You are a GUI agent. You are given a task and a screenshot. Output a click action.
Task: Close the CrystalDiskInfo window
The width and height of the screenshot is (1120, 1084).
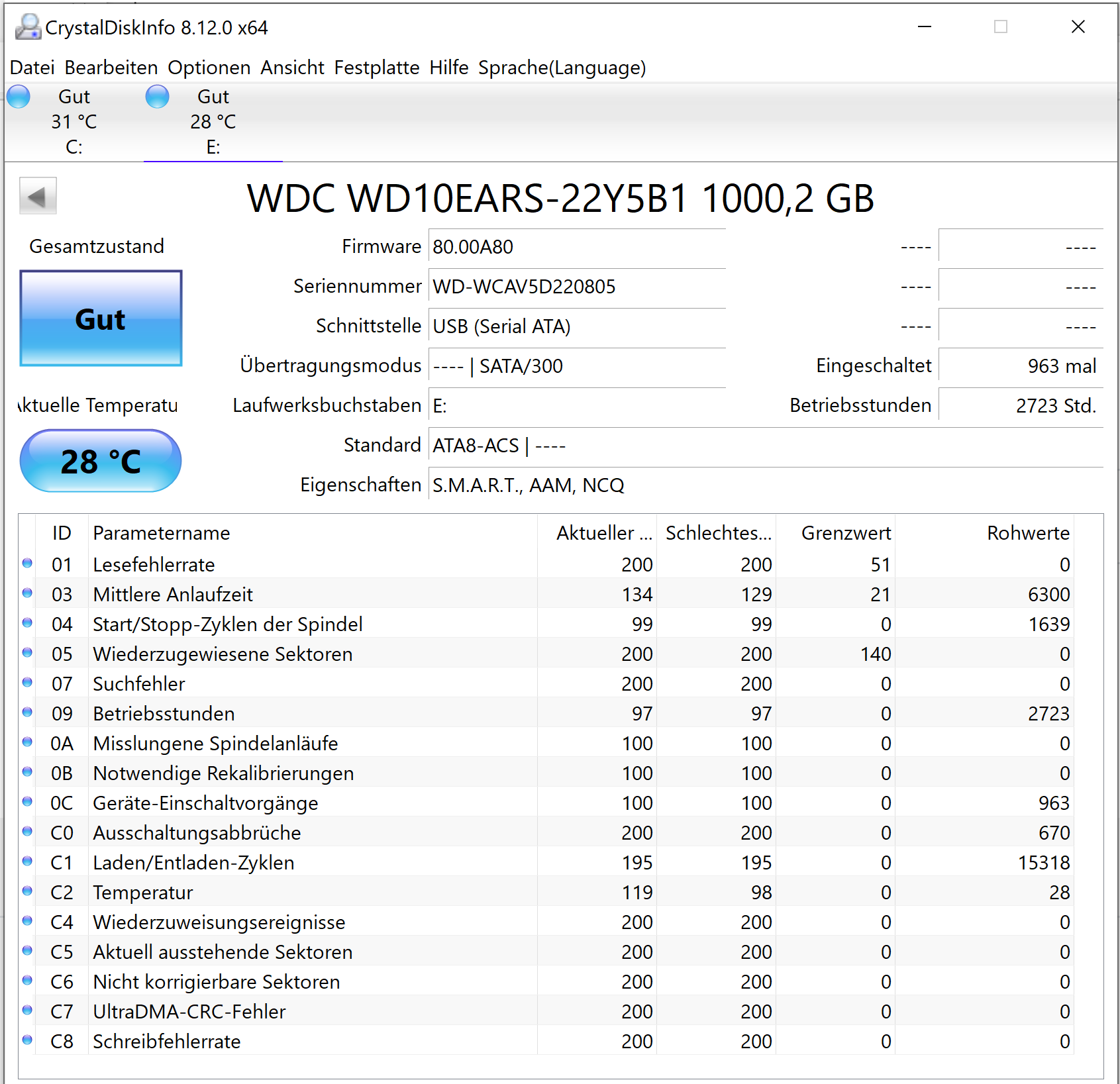[1078, 26]
